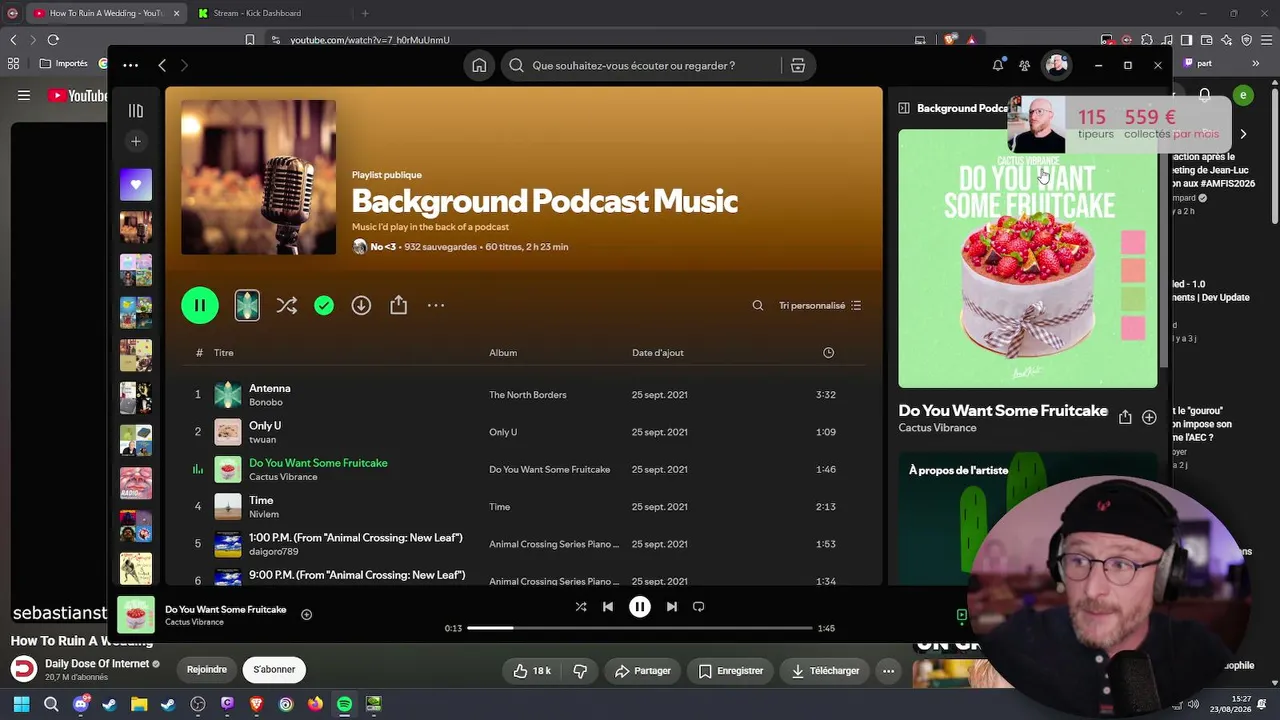Open the Browse icon in Spotify search bar
Screen dimensions: 1280x720
tap(798, 66)
